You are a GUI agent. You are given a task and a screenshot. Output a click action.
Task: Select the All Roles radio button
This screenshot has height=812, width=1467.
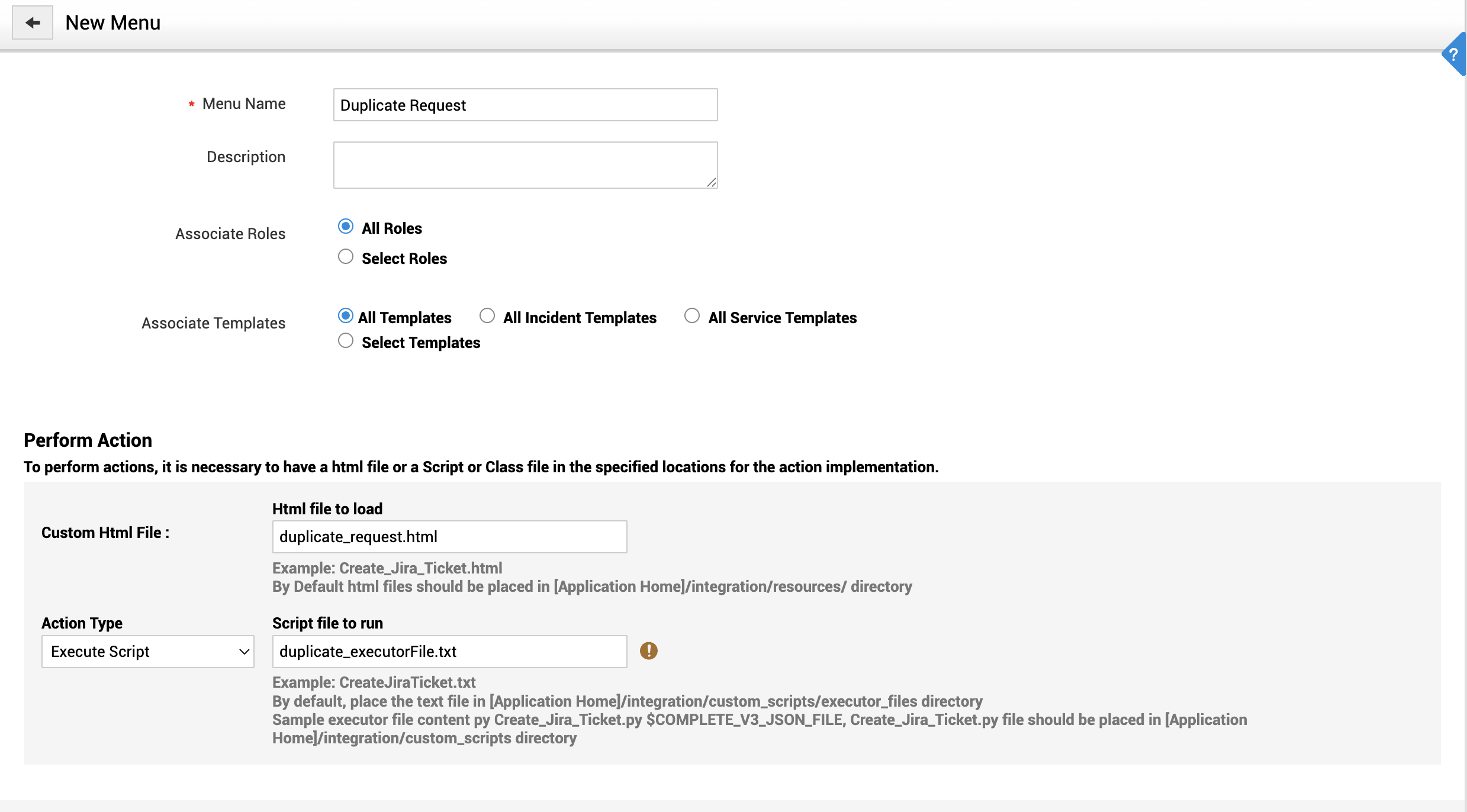346,227
